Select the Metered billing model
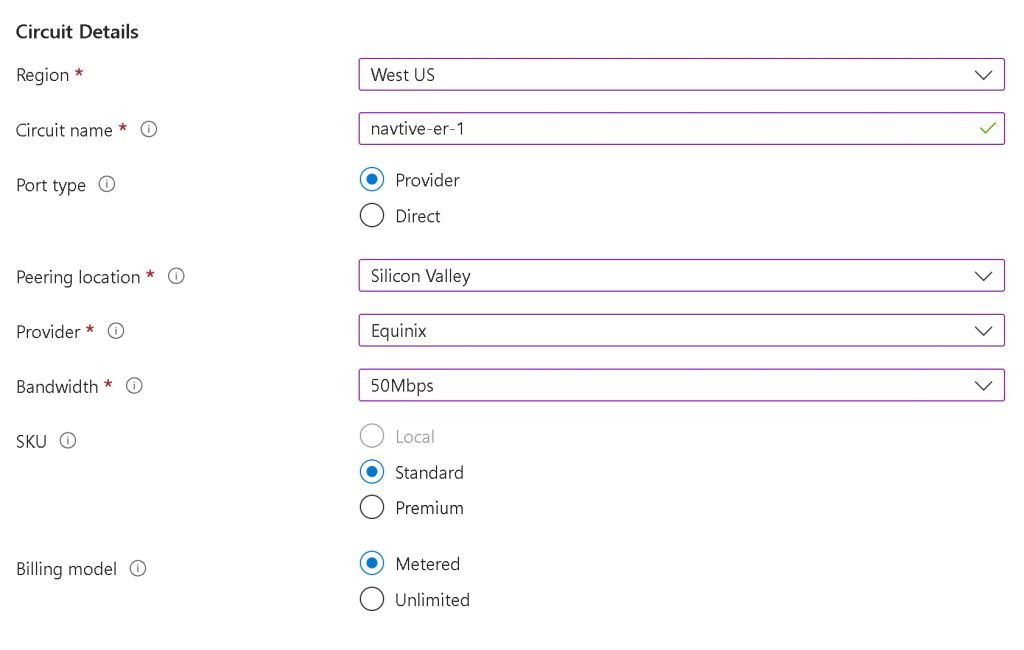Viewport: 1024px width, 650px height. tap(372, 564)
